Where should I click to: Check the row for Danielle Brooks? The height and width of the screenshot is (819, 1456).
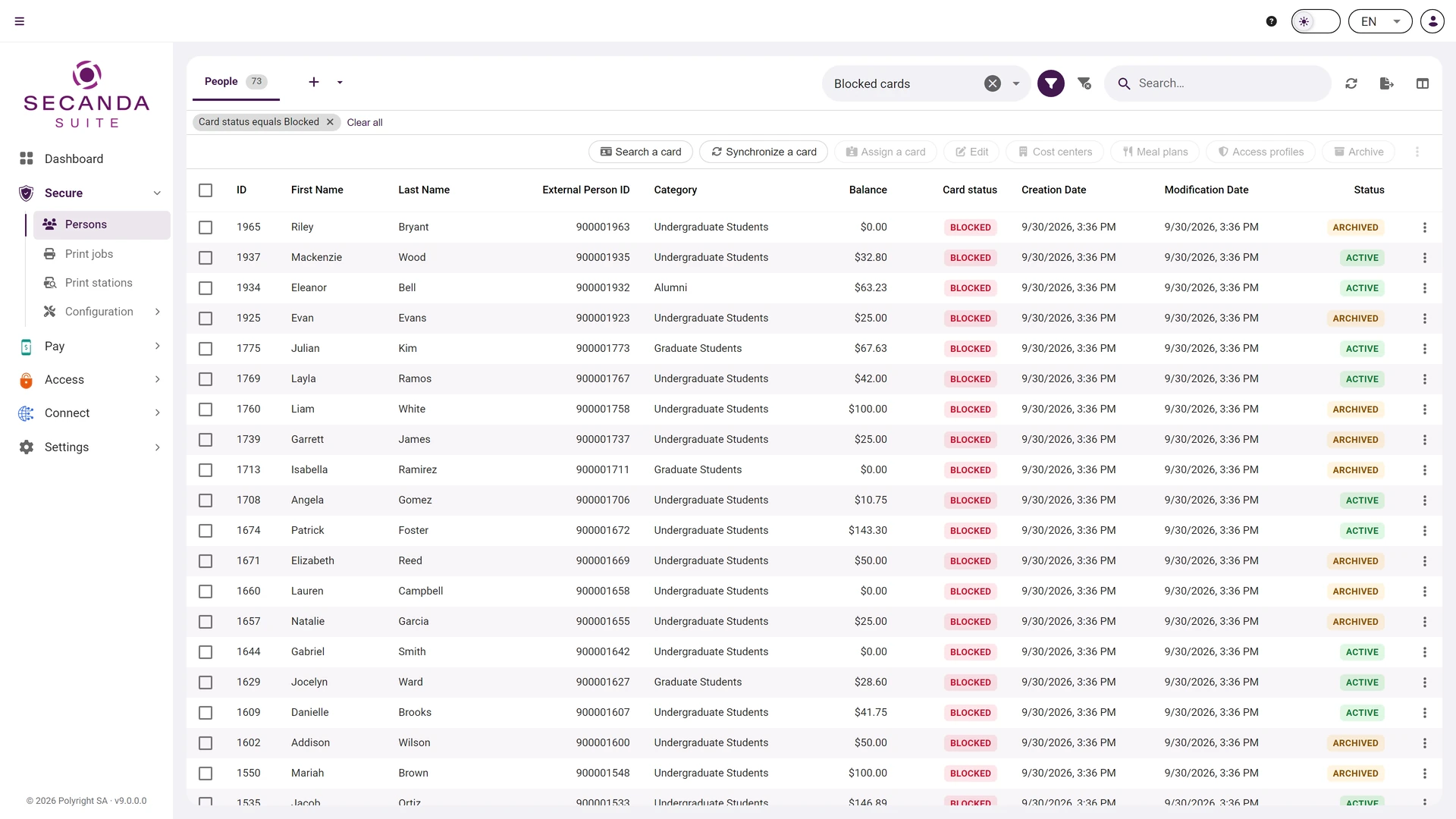click(x=206, y=713)
